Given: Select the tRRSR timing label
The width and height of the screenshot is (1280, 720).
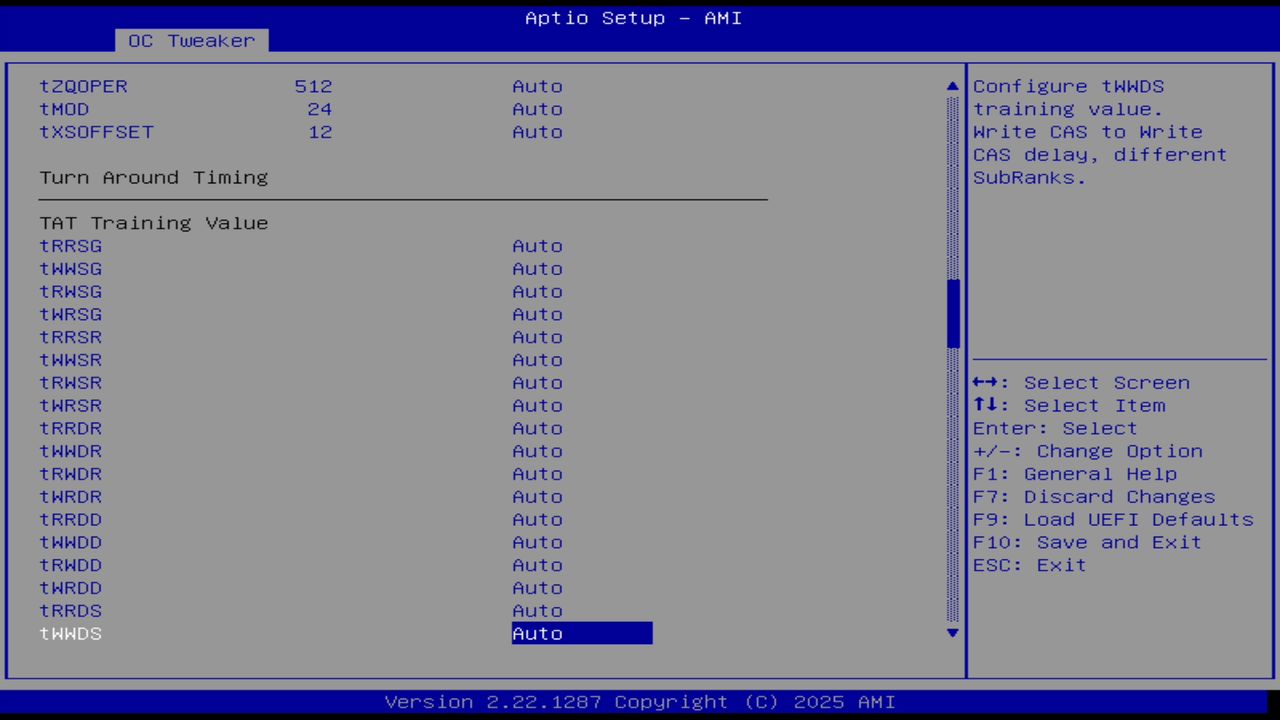Looking at the screenshot, I should (x=70, y=337).
